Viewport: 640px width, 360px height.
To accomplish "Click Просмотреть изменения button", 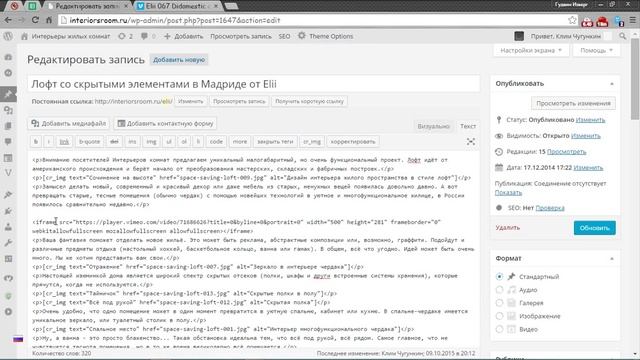I will 573,103.
